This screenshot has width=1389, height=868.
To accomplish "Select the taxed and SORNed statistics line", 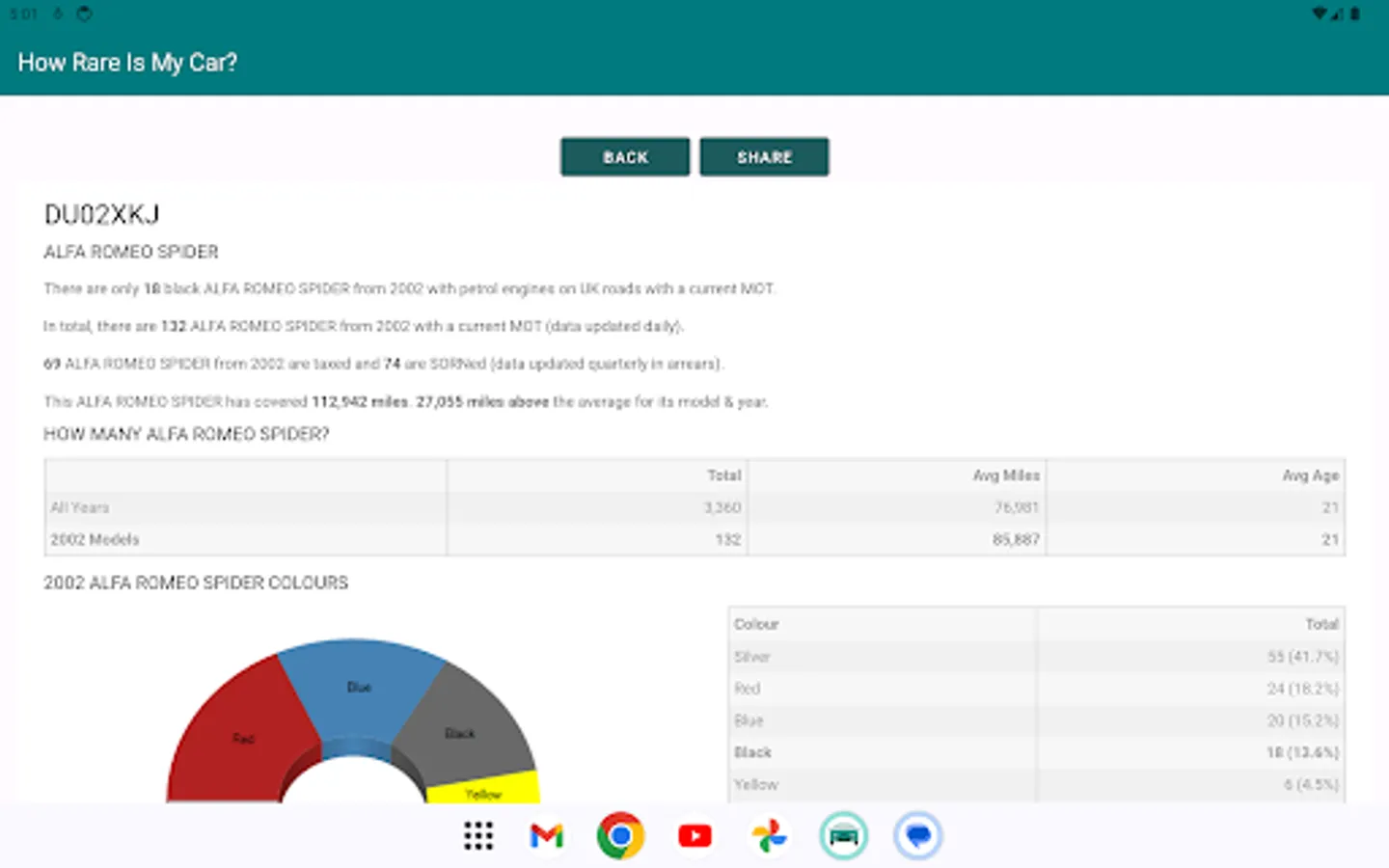I will coord(383,364).
